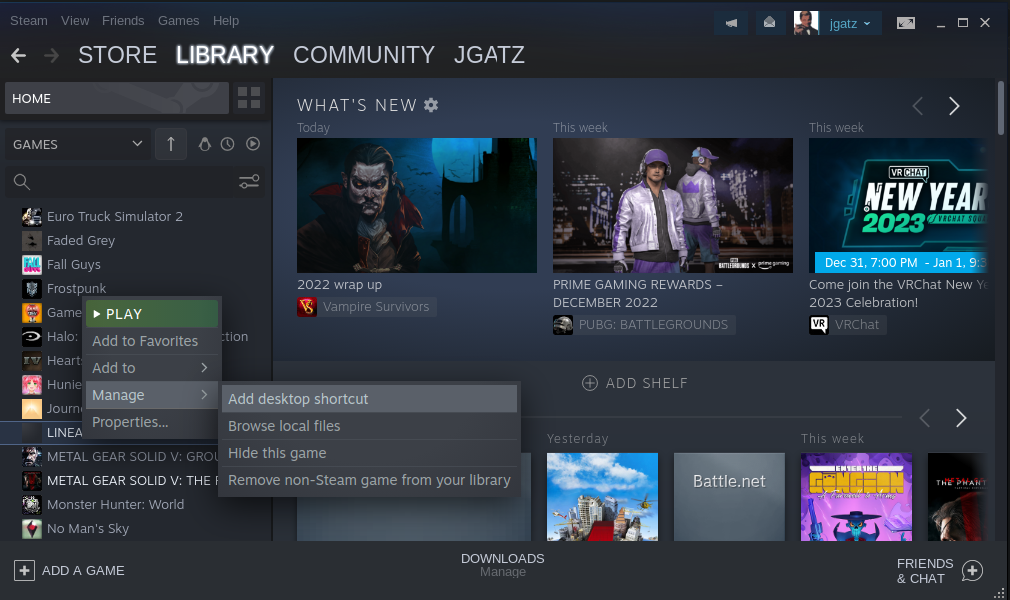Viewport: 1010px width, 600px height.
Task: Click Euro Truck Simulator 2 game icon
Action: click(32, 217)
